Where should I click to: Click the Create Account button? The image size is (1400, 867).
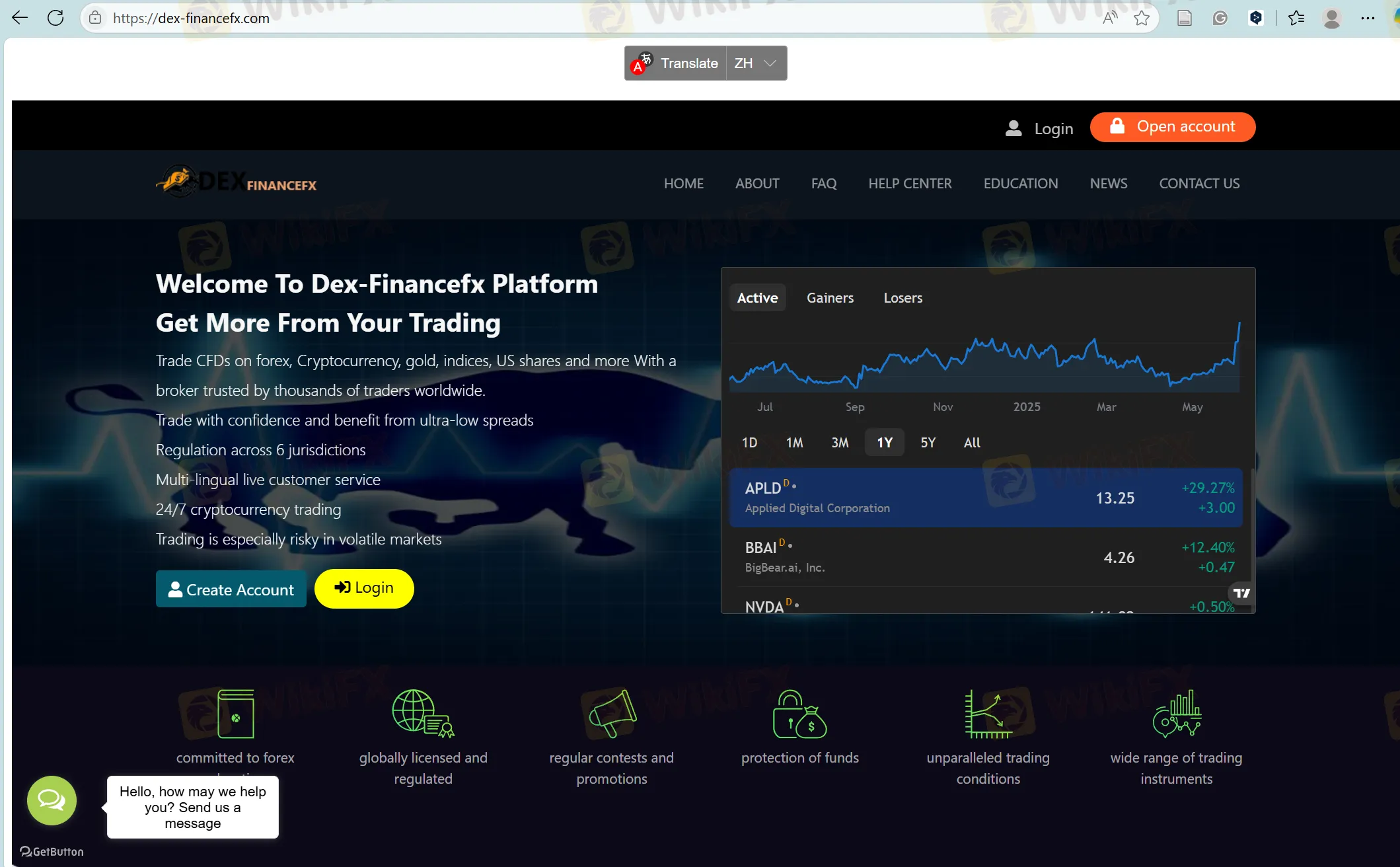pos(231,589)
